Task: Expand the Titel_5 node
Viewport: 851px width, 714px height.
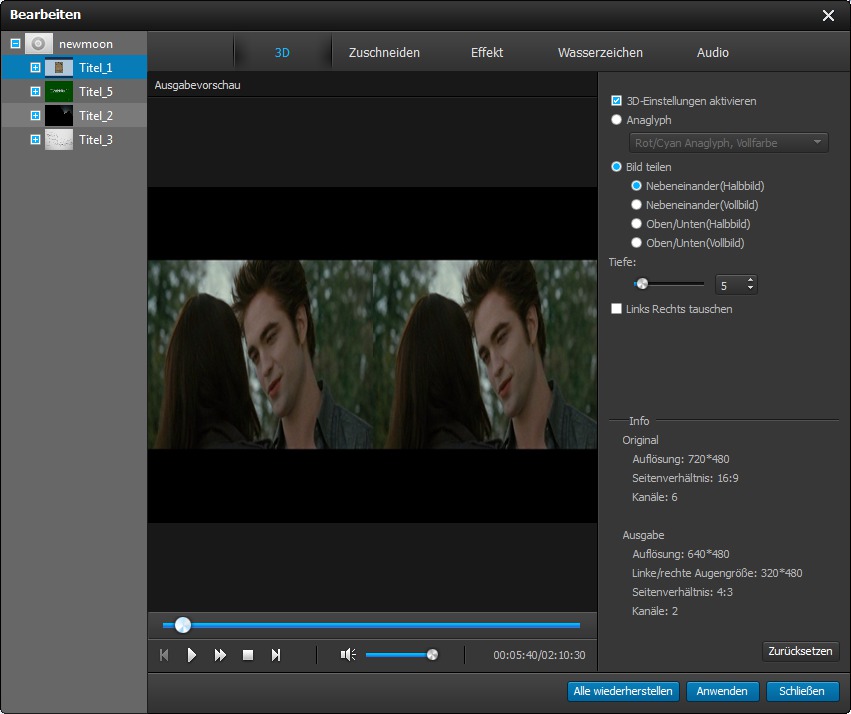Action: [35, 91]
